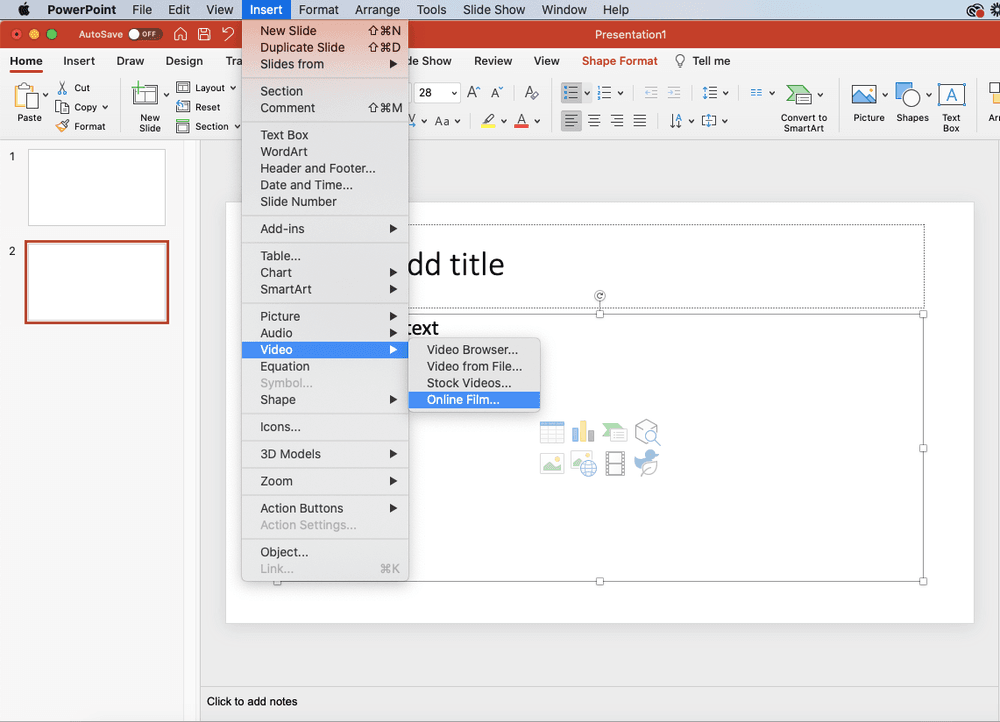
Task: Click the Increase Font Size icon
Action: [475, 92]
